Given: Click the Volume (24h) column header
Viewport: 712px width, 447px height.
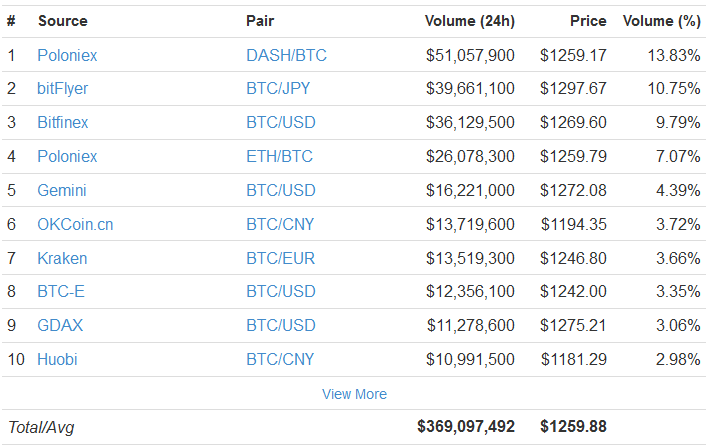Looking at the screenshot, I should [470, 20].
